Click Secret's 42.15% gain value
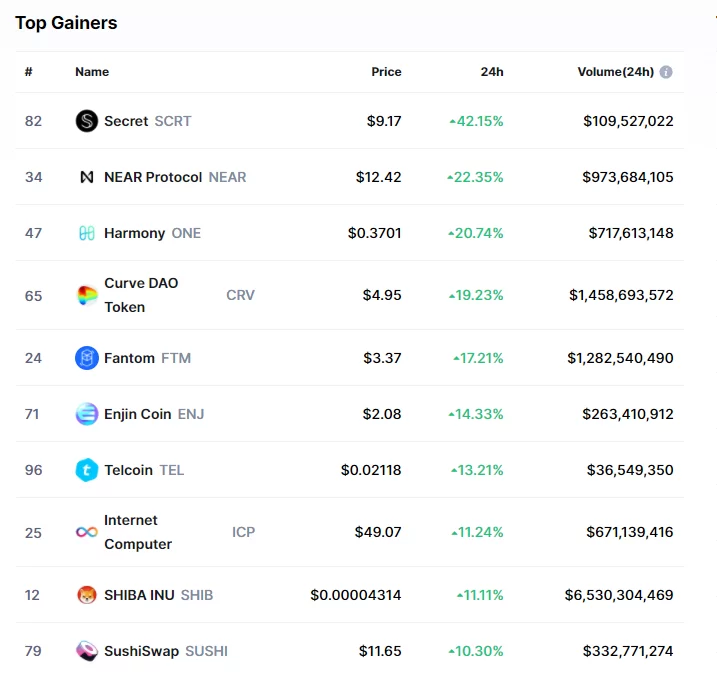 click(480, 121)
